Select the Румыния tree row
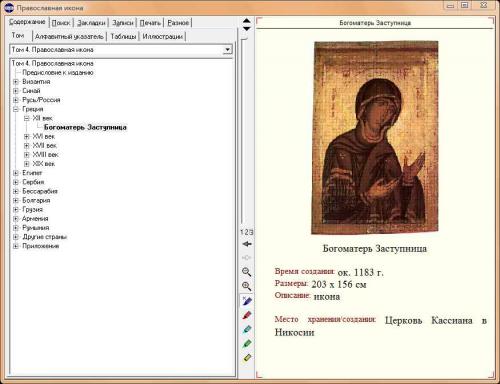The image size is (500, 384). click(36, 228)
